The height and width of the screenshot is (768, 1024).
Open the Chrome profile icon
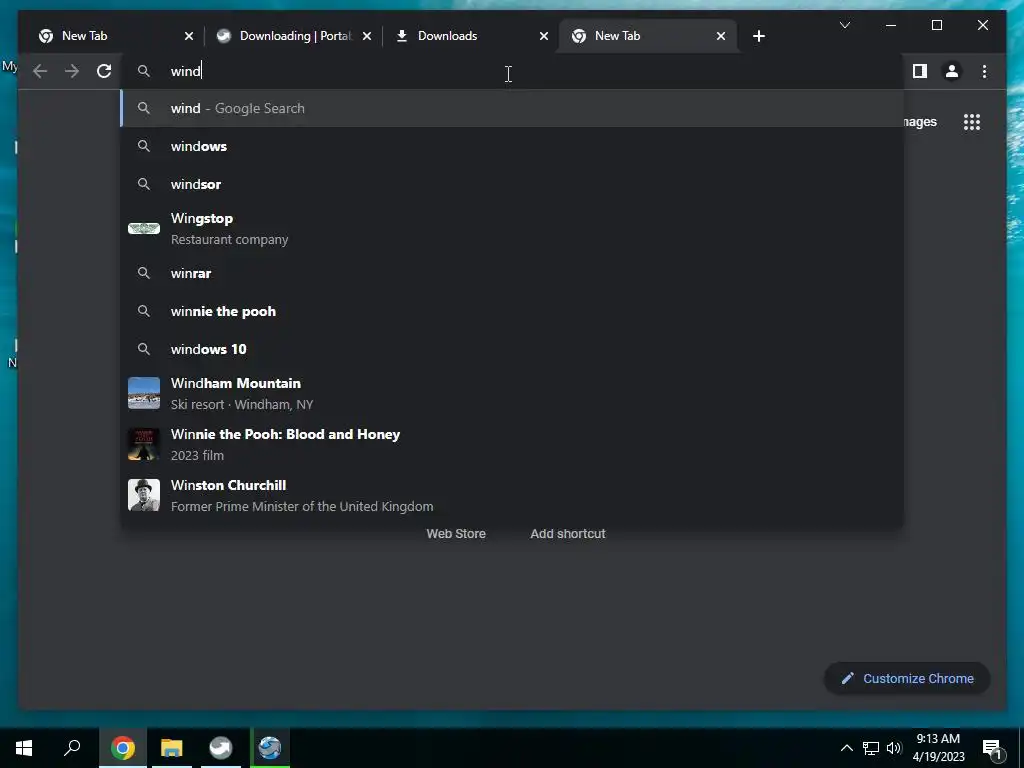pos(952,71)
